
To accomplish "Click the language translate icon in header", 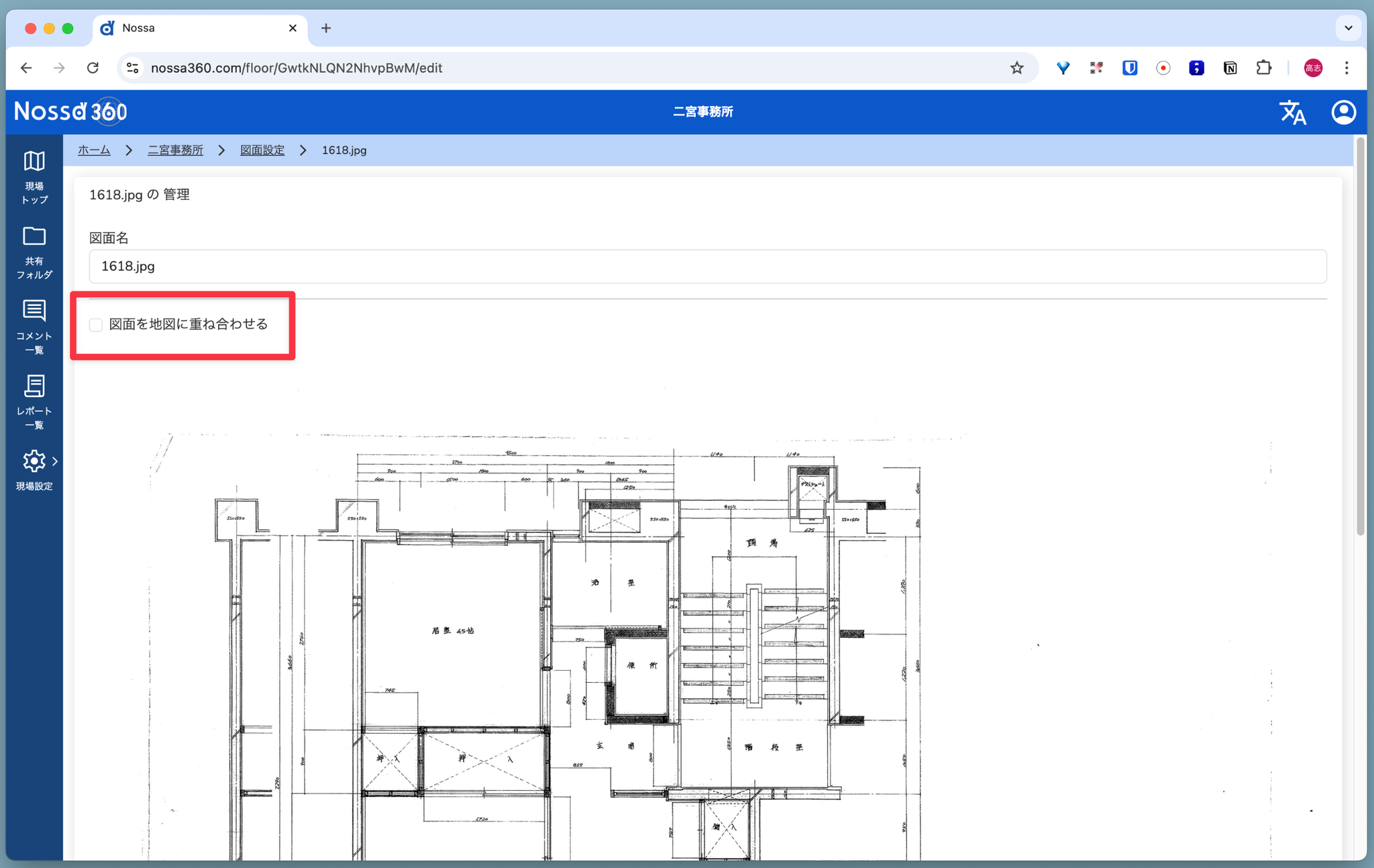I will pyautogui.click(x=1292, y=112).
